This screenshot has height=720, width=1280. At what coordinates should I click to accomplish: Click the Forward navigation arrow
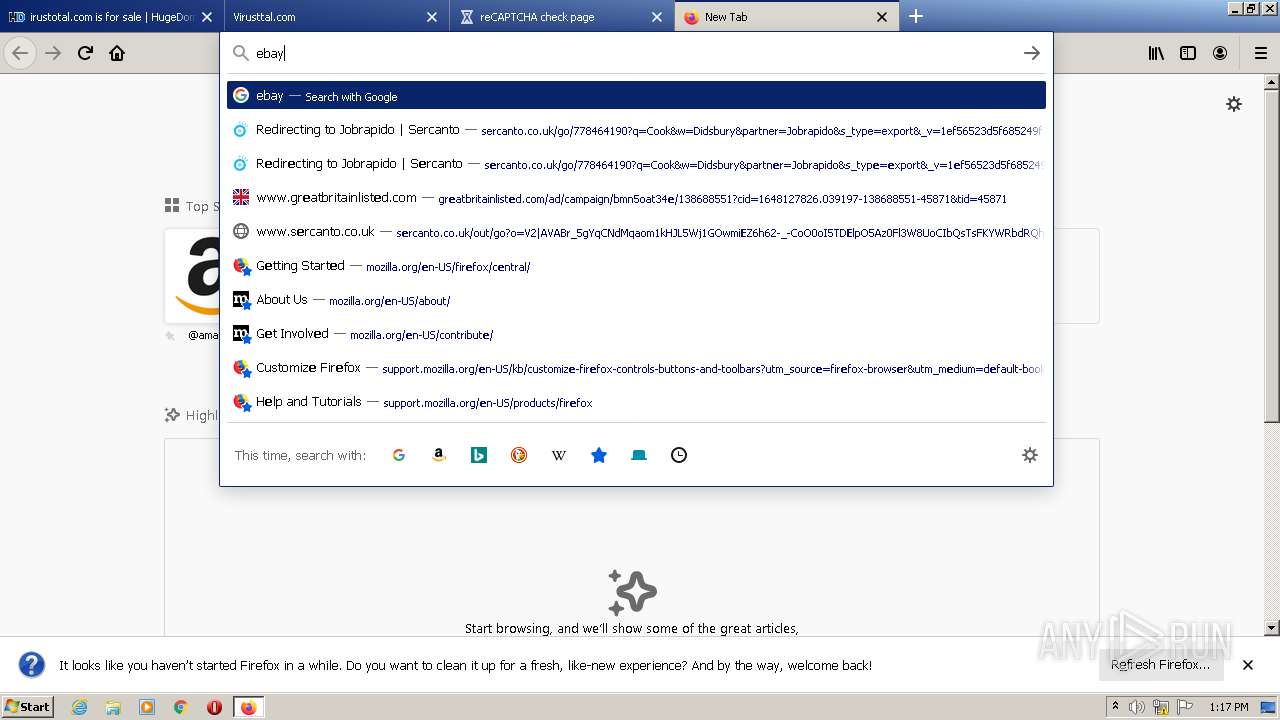click(53, 53)
